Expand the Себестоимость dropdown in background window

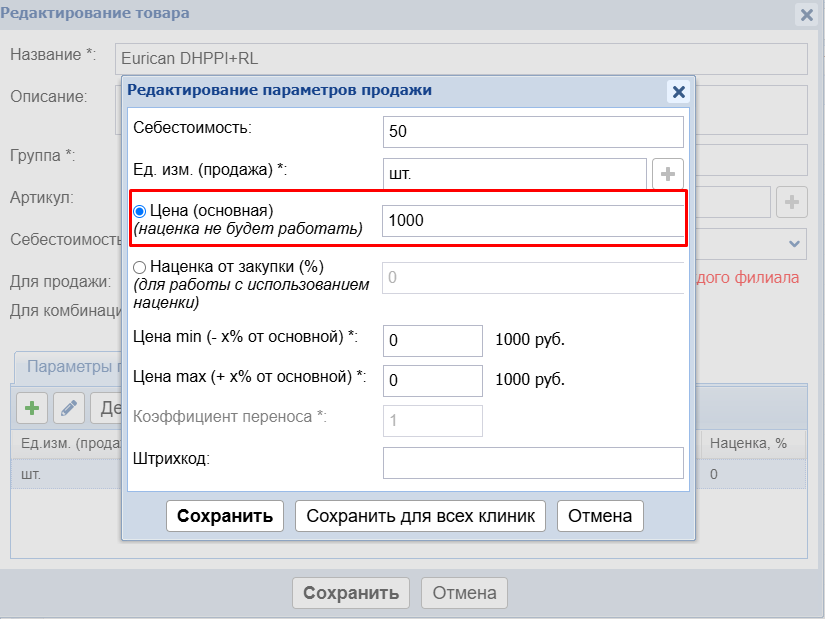point(794,244)
